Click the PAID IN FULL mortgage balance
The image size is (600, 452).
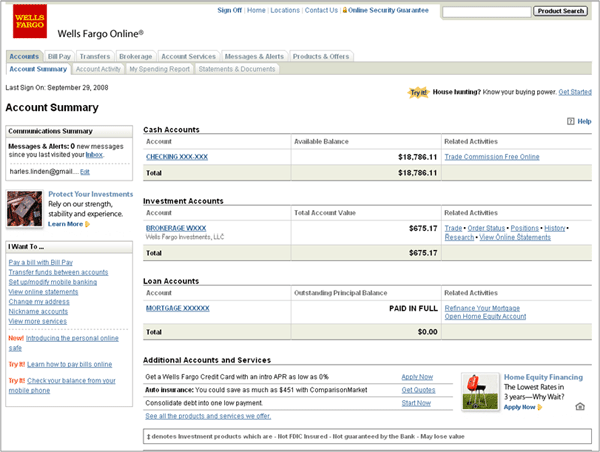click(413, 308)
